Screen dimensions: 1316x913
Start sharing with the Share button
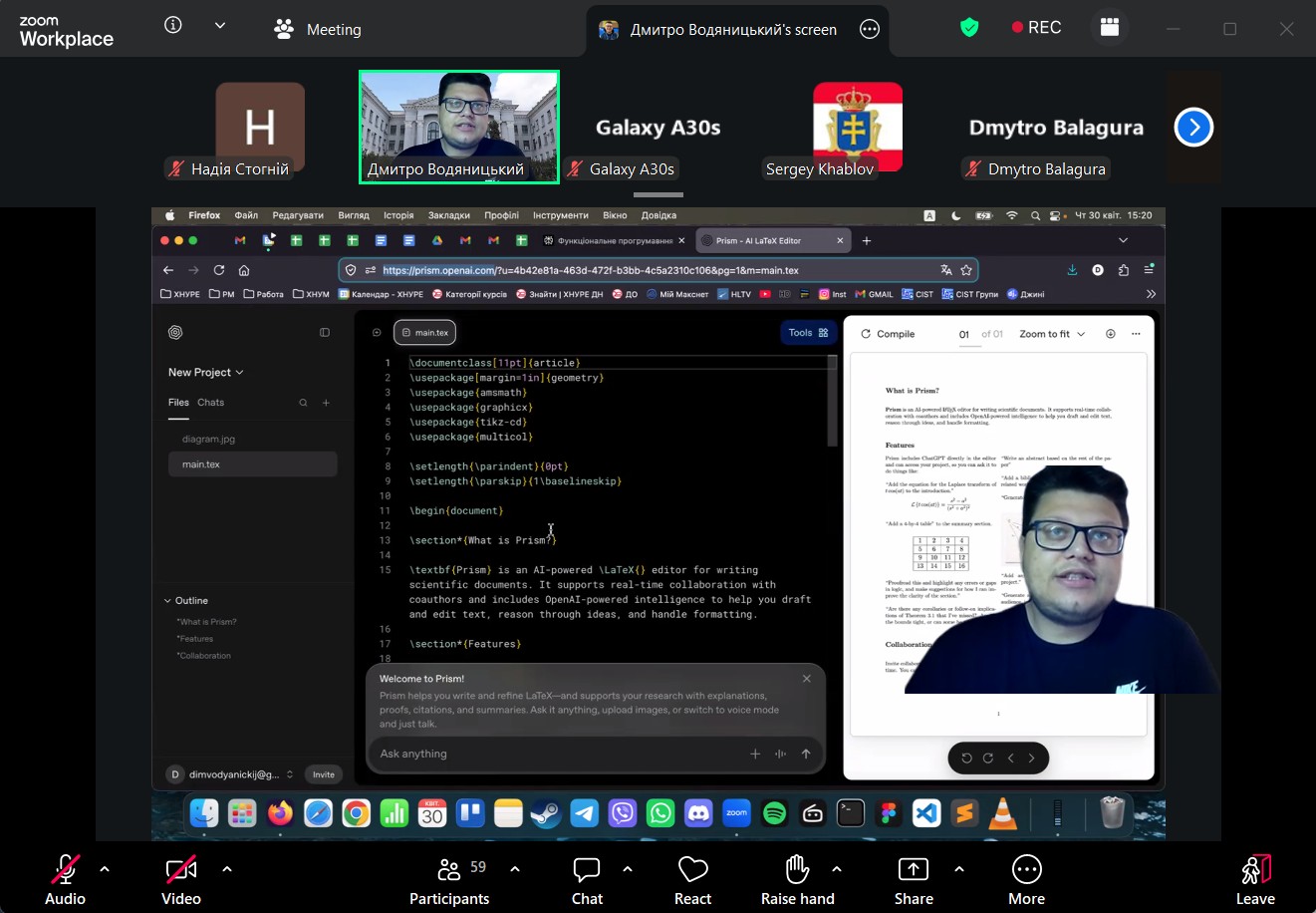point(914,881)
